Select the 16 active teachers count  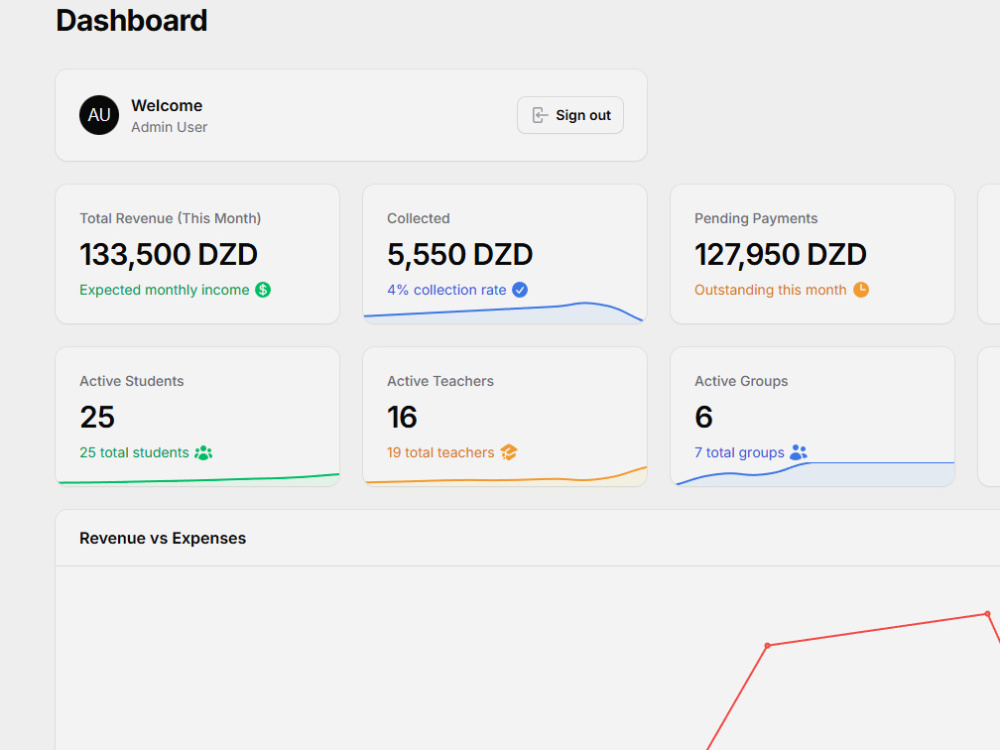[402, 417]
